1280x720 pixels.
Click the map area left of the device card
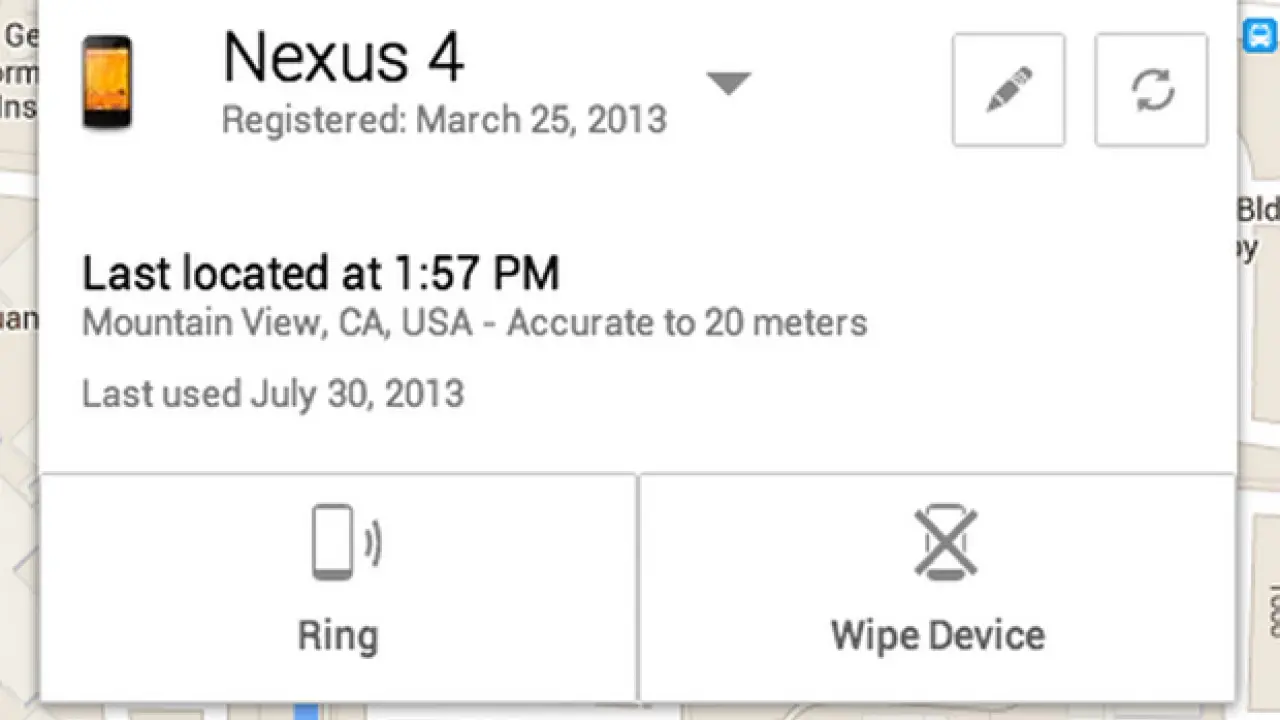(x=18, y=450)
